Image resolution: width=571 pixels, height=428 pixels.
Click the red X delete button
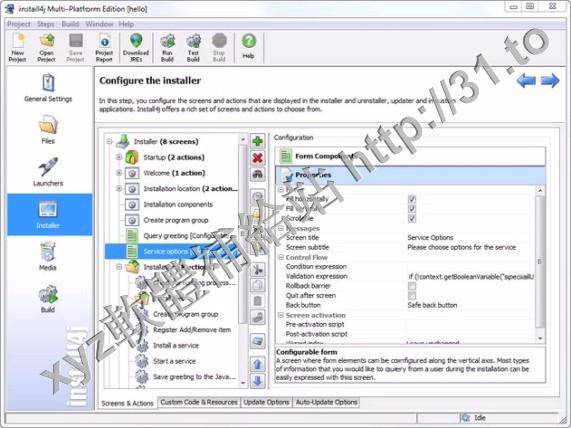pos(258,158)
